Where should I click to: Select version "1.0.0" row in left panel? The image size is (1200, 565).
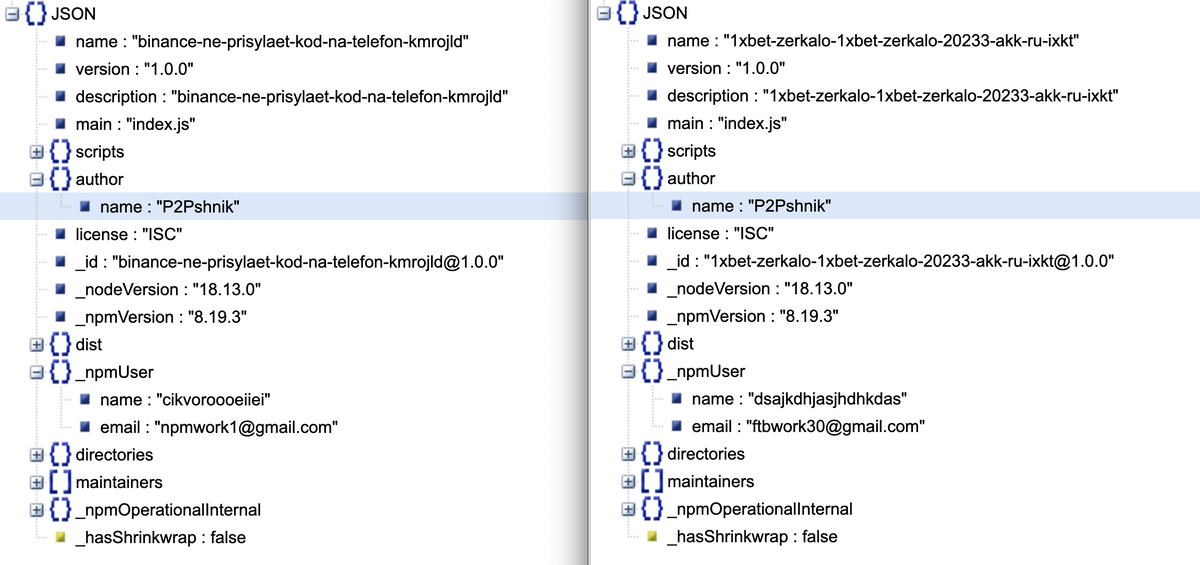137,69
